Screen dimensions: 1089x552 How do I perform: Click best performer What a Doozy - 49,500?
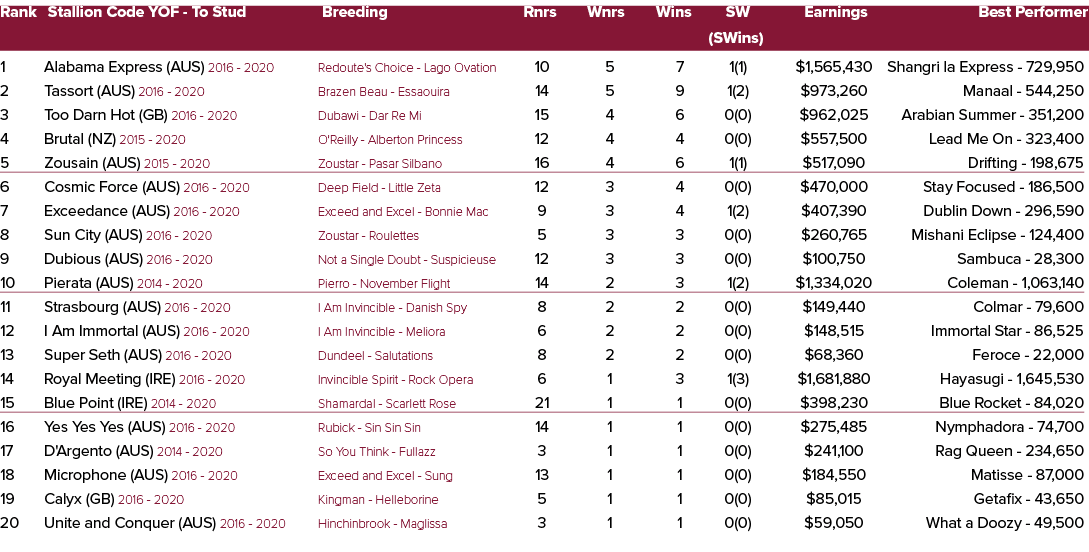[x=1005, y=523]
